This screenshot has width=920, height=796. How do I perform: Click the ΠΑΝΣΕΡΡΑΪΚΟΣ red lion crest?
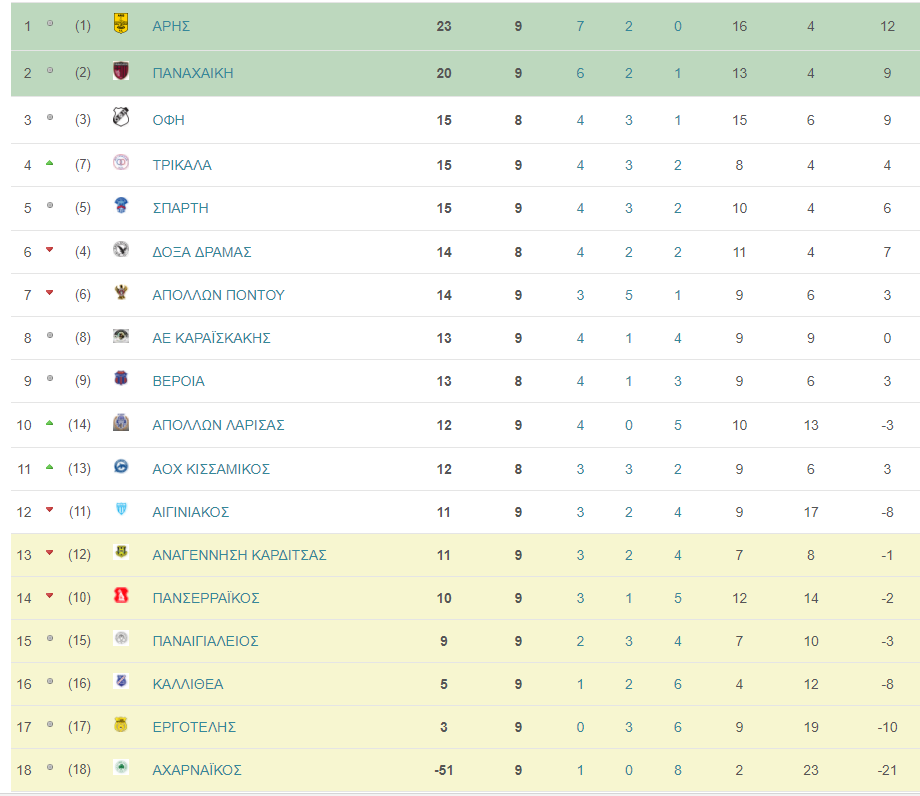pos(121,596)
